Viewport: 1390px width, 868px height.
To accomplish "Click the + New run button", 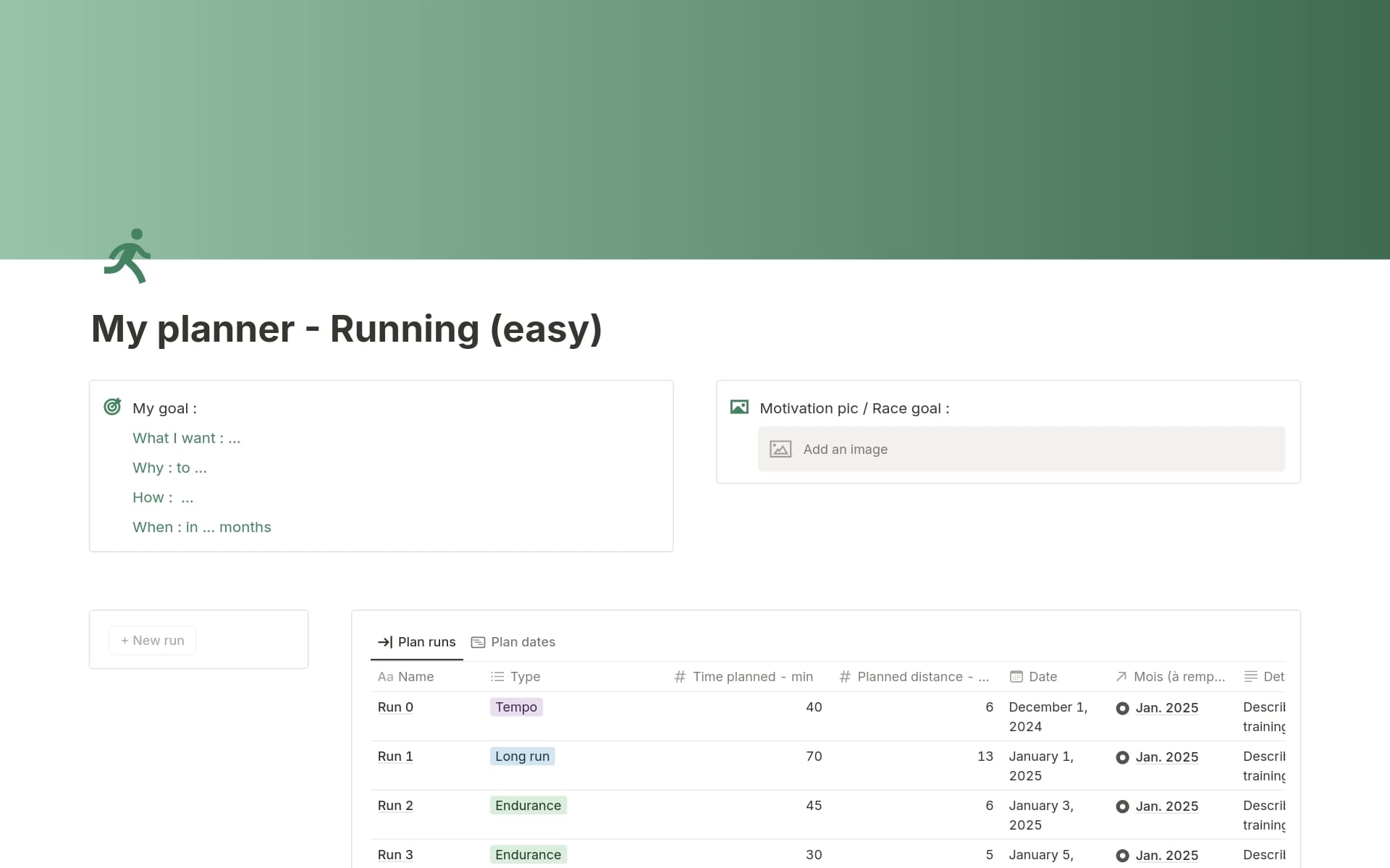I will tap(151, 640).
